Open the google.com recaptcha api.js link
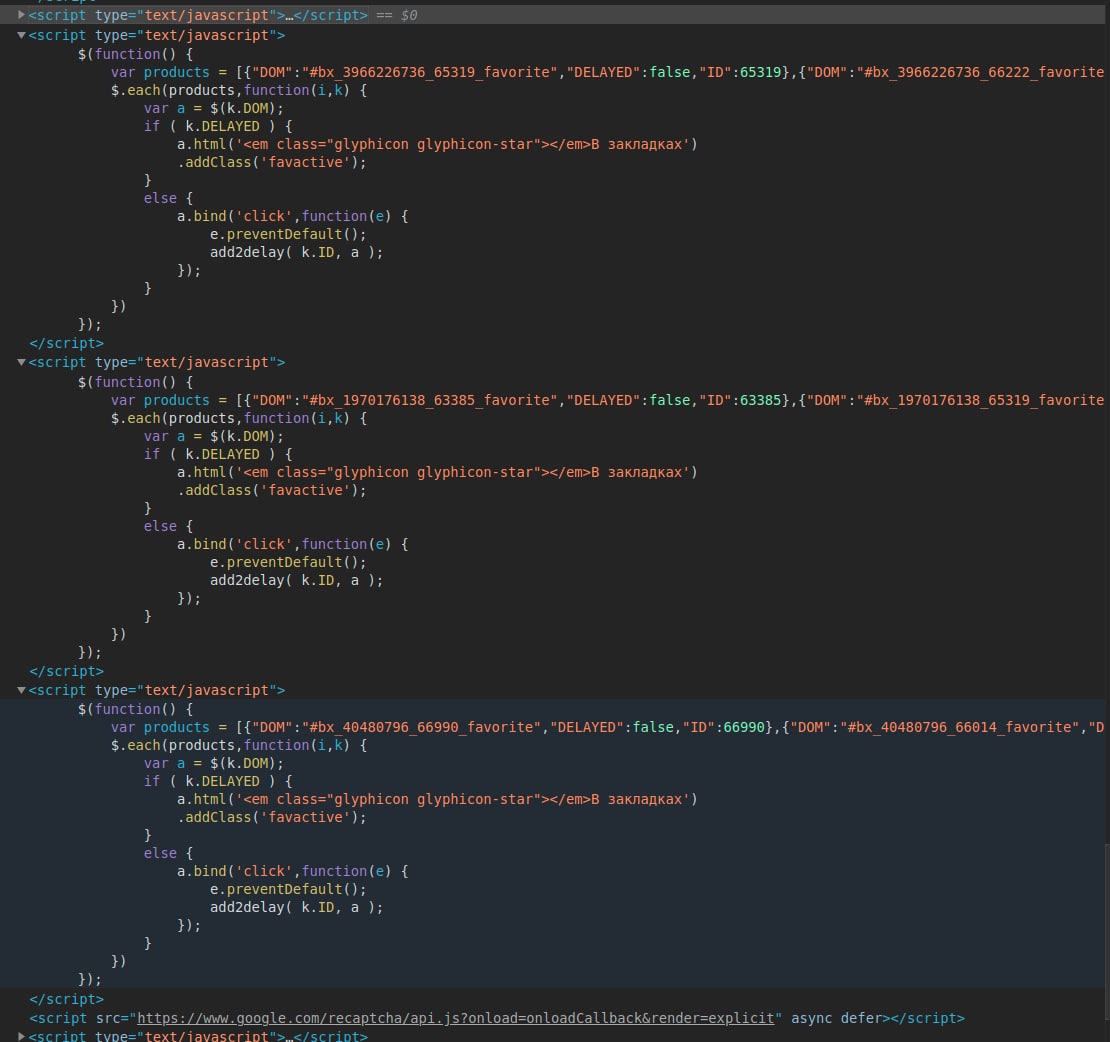The image size is (1110, 1042). (x=455, y=1018)
